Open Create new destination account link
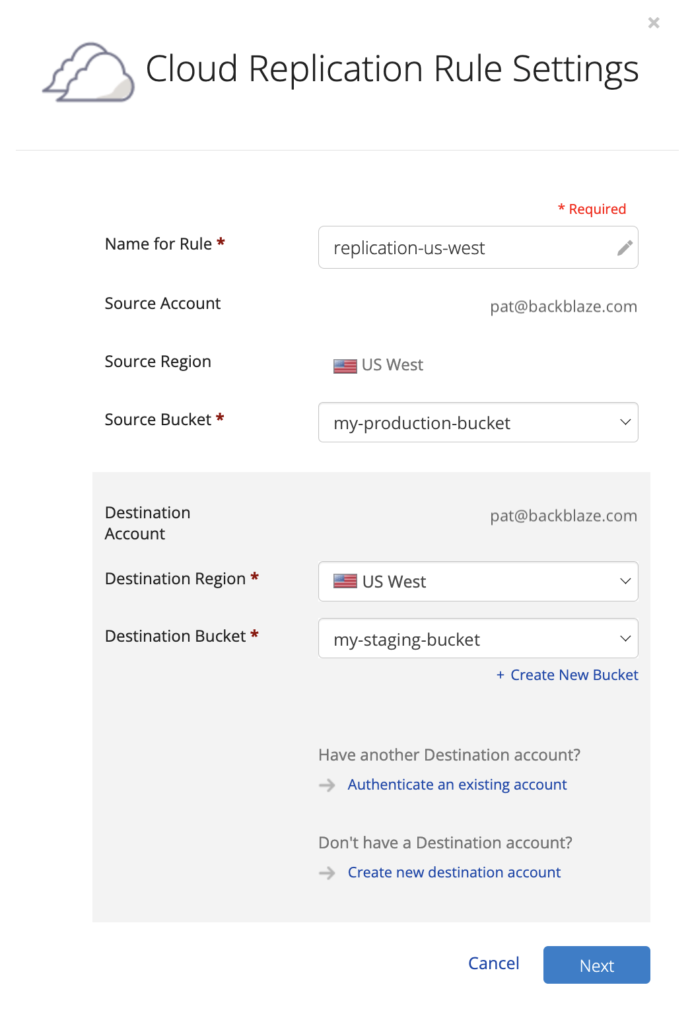Image resolution: width=692 pixels, height=1024 pixels. [x=454, y=872]
